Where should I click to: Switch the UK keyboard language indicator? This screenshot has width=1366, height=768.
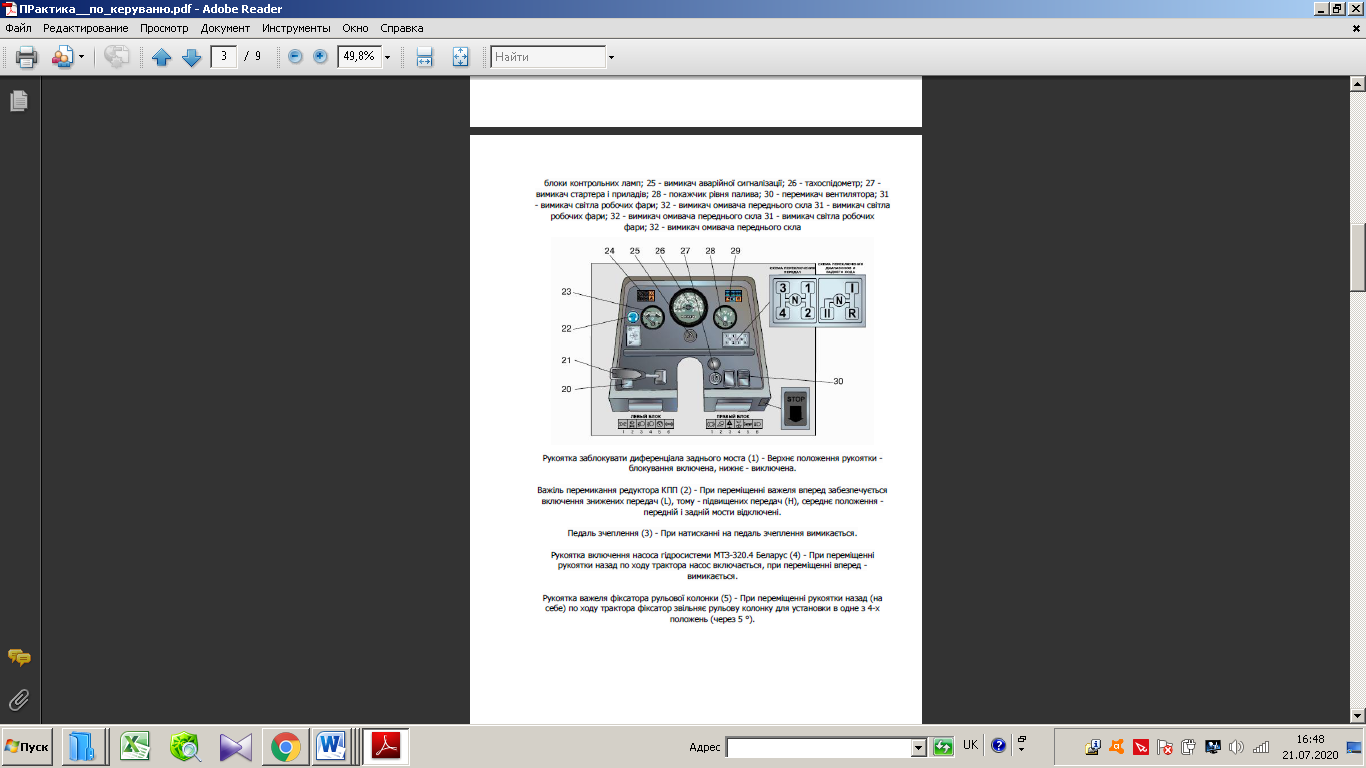[x=971, y=746]
